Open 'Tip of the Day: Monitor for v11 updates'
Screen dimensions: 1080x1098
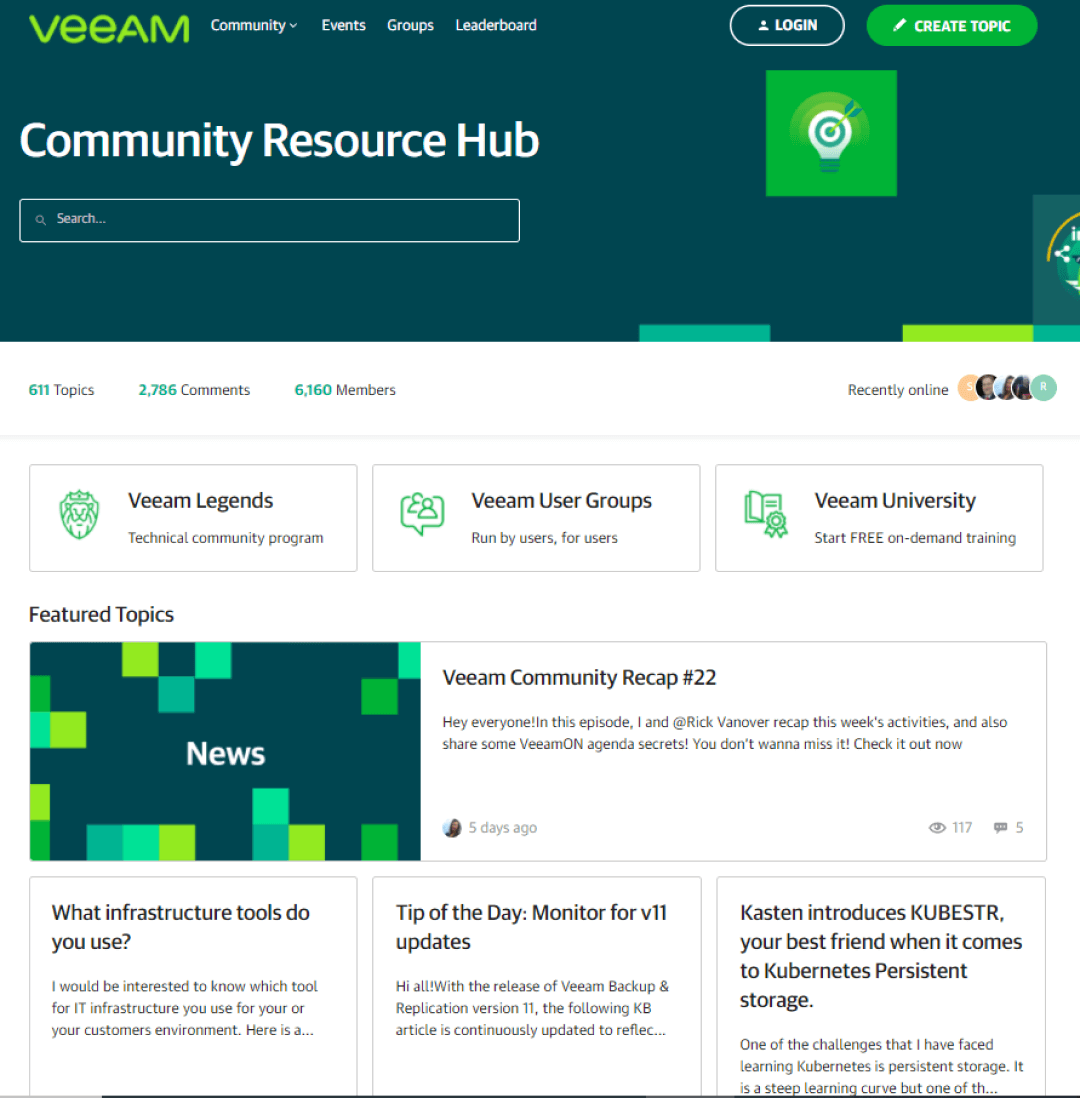pos(531,927)
